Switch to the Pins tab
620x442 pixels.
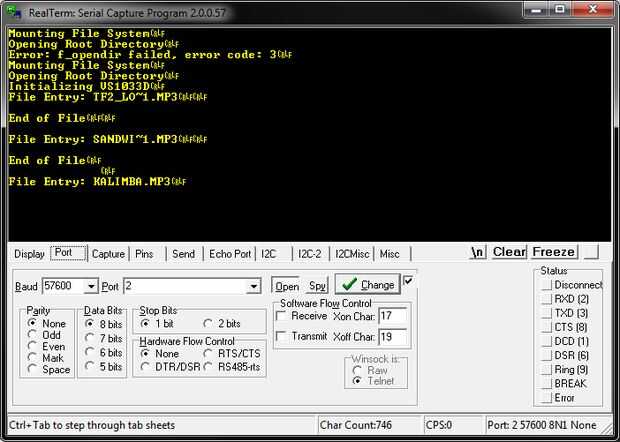144,254
